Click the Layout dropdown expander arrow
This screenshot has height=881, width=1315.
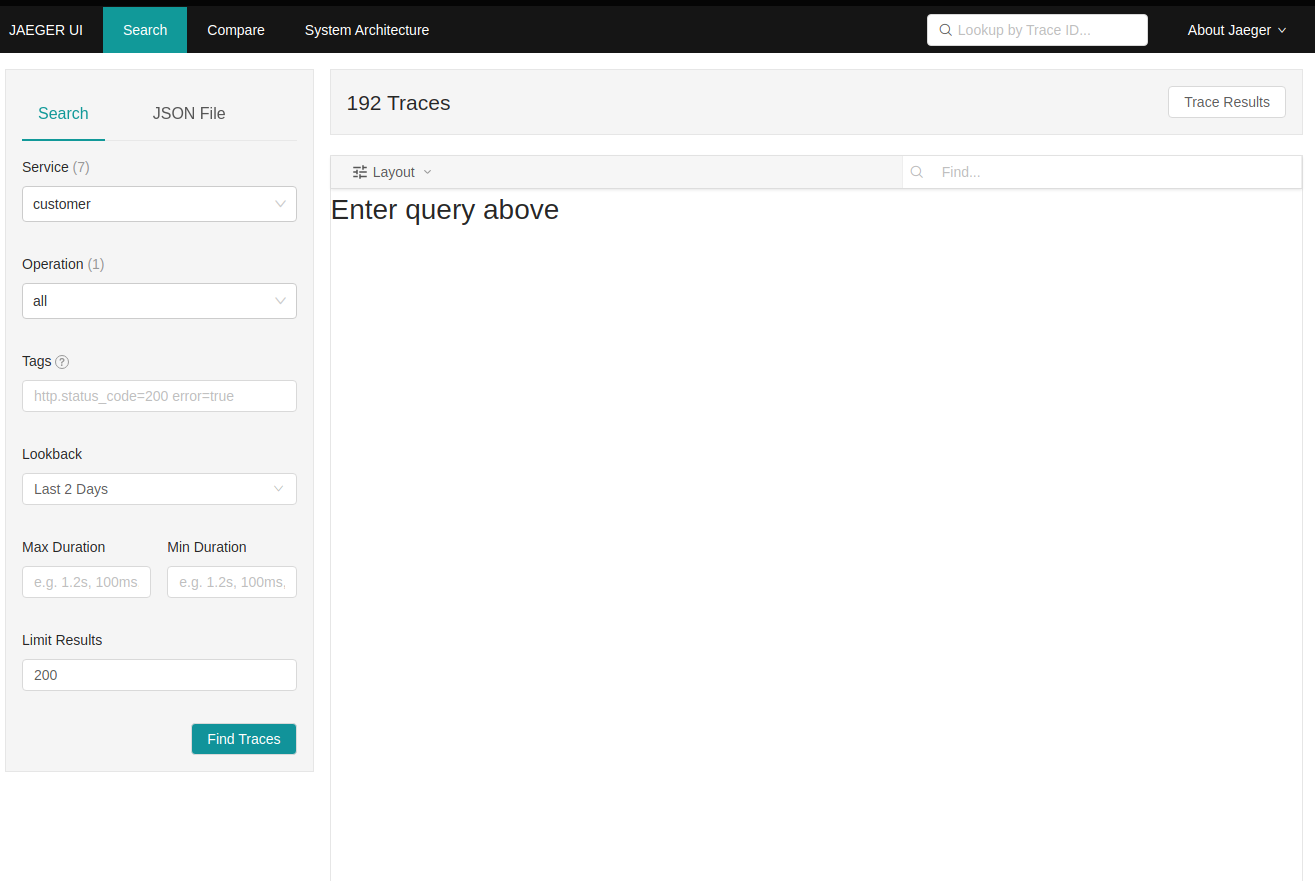coord(427,171)
